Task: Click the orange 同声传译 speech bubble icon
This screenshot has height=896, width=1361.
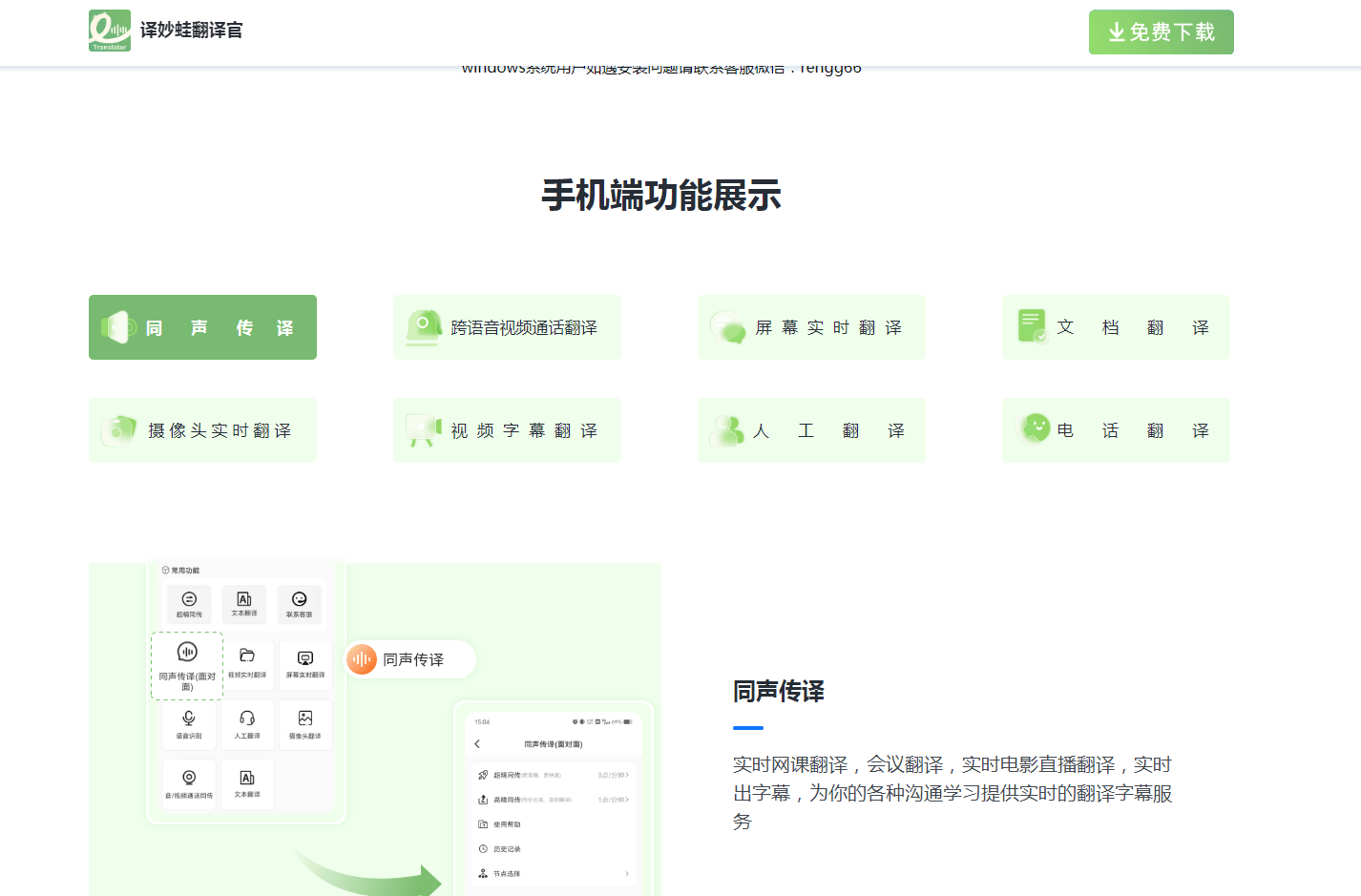Action: coord(361,658)
